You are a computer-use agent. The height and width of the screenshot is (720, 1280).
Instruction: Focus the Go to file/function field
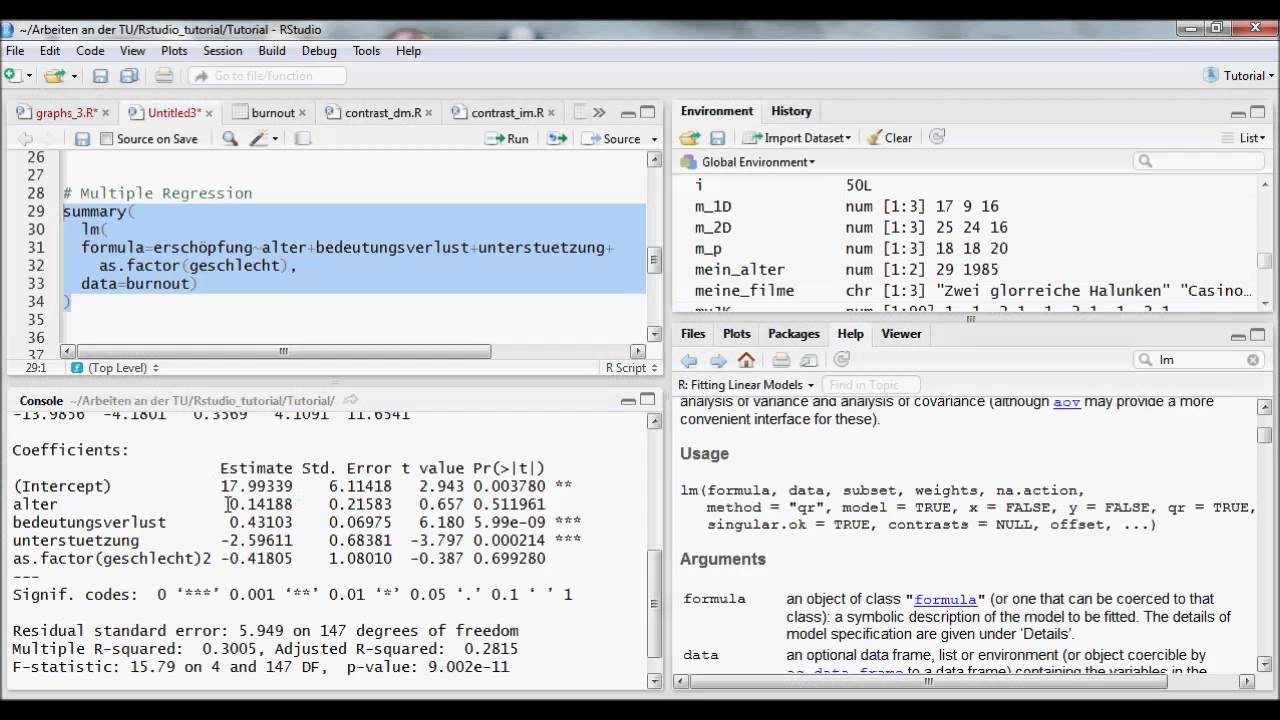tap(267, 76)
